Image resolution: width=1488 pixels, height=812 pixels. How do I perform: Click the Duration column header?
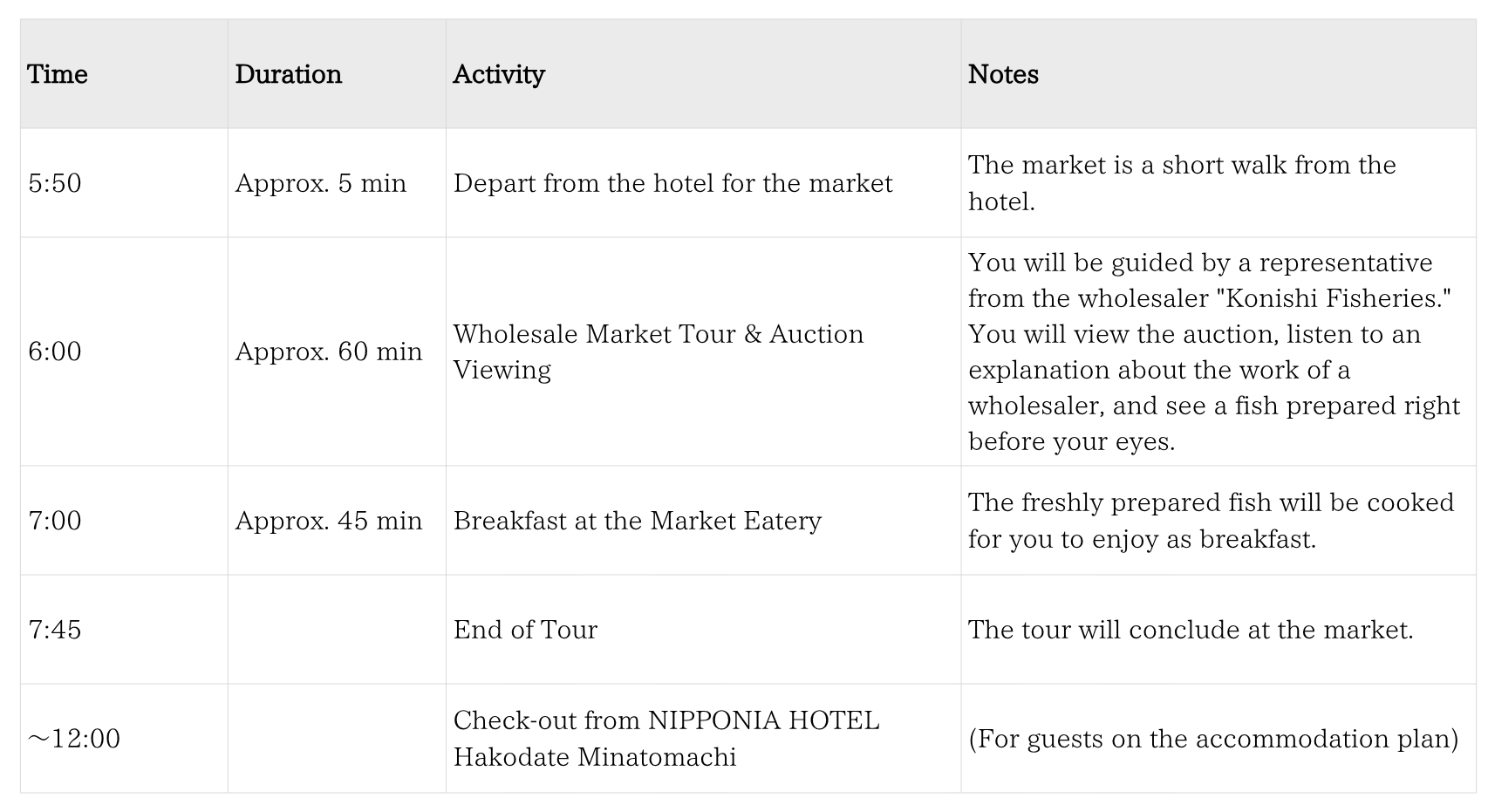[x=288, y=74]
